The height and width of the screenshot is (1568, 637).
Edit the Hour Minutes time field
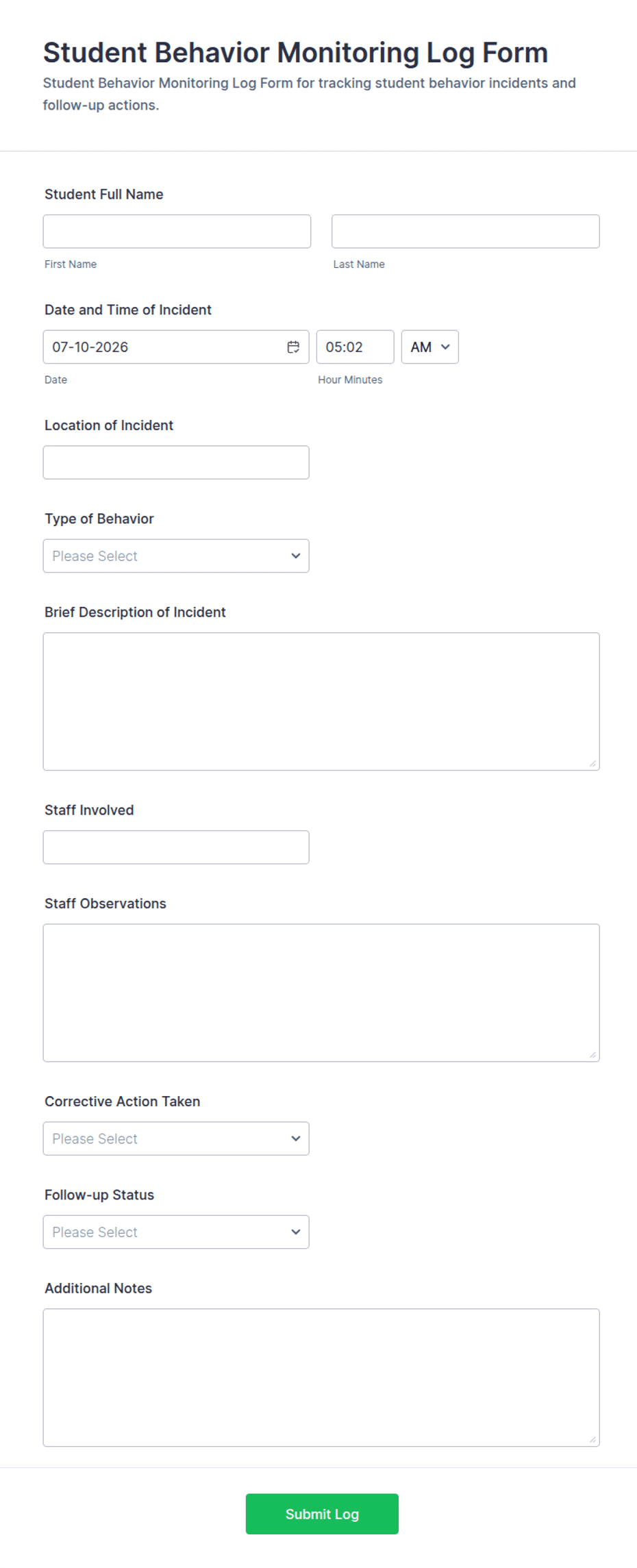(355, 347)
